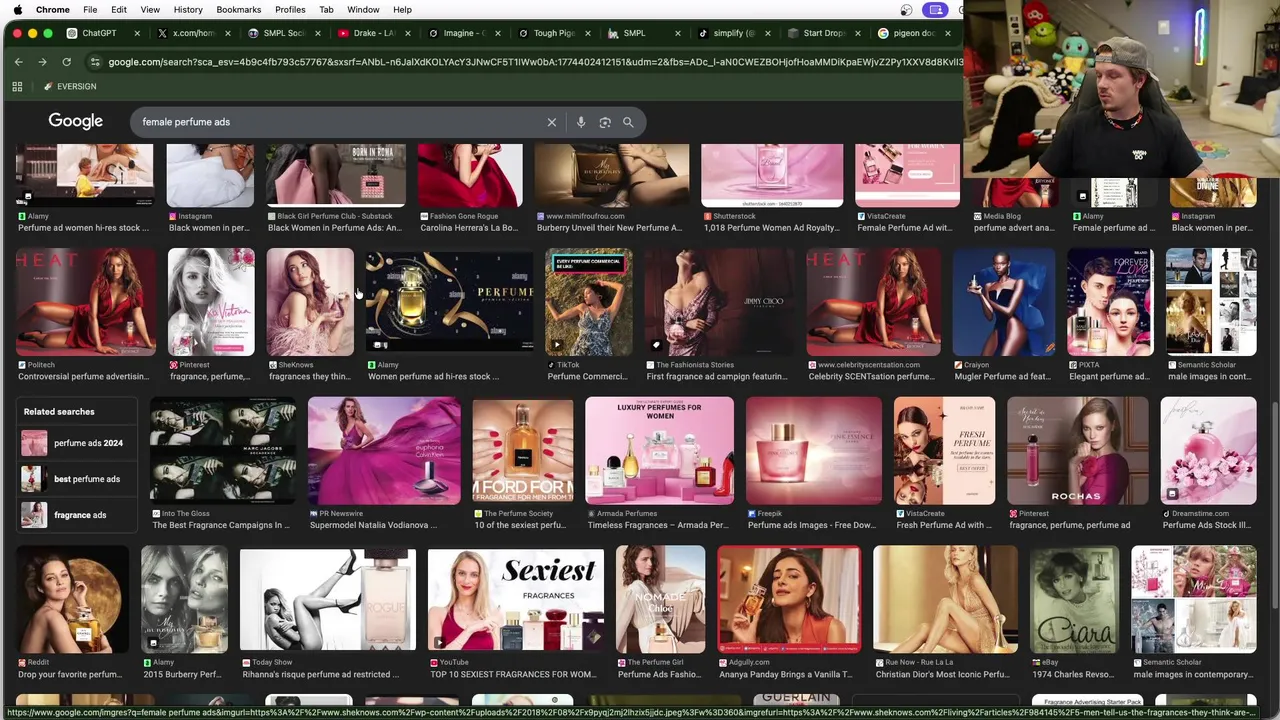Open the Tom Ford Perfume Society image
The width and height of the screenshot is (1280, 720).
coord(523,450)
